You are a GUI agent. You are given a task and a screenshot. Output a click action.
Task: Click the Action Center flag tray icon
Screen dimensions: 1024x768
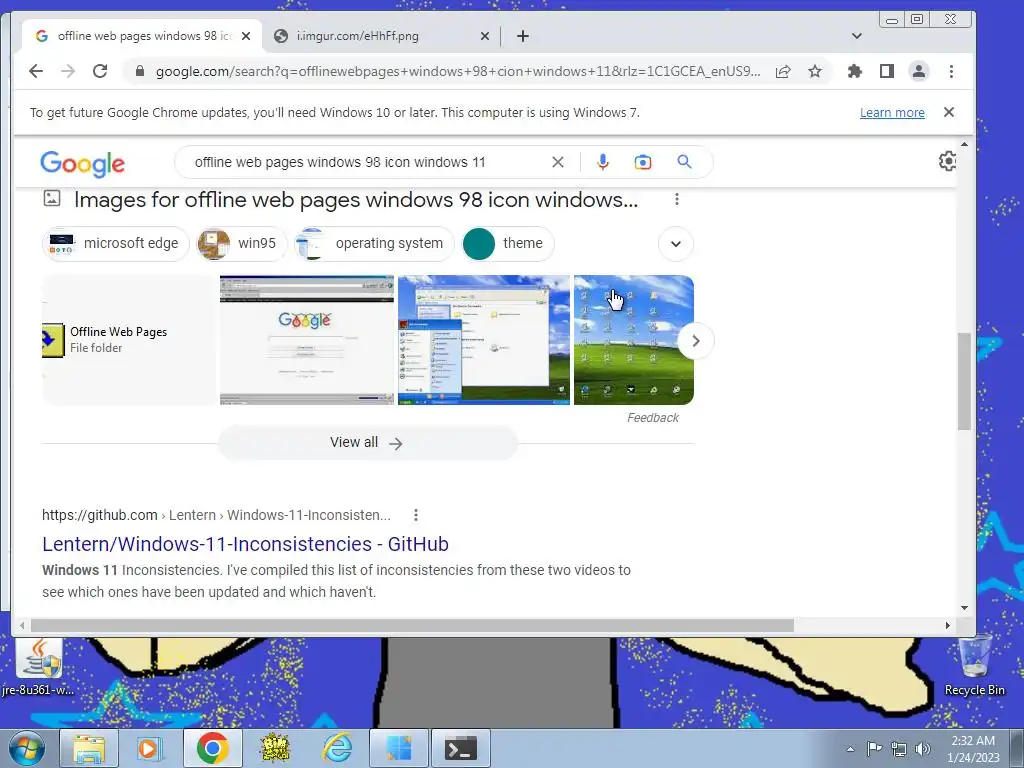coord(874,748)
